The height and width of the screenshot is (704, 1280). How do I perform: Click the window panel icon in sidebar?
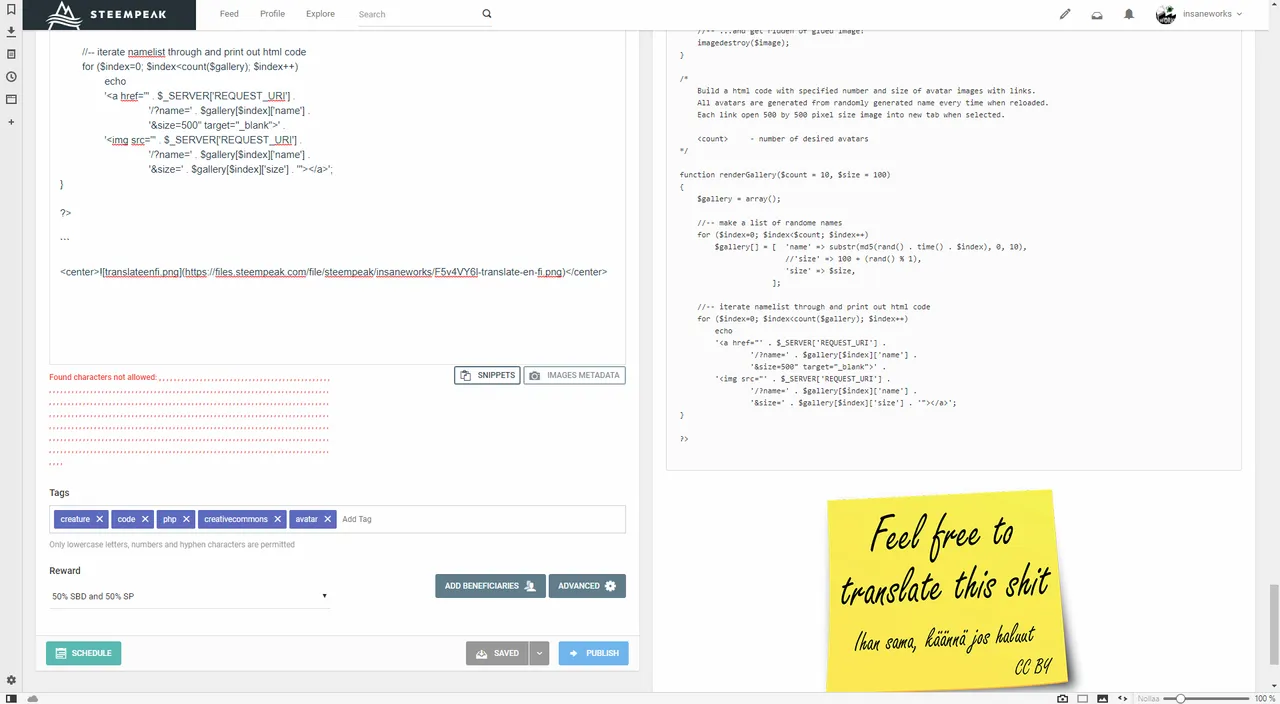(x=11, y=99)
